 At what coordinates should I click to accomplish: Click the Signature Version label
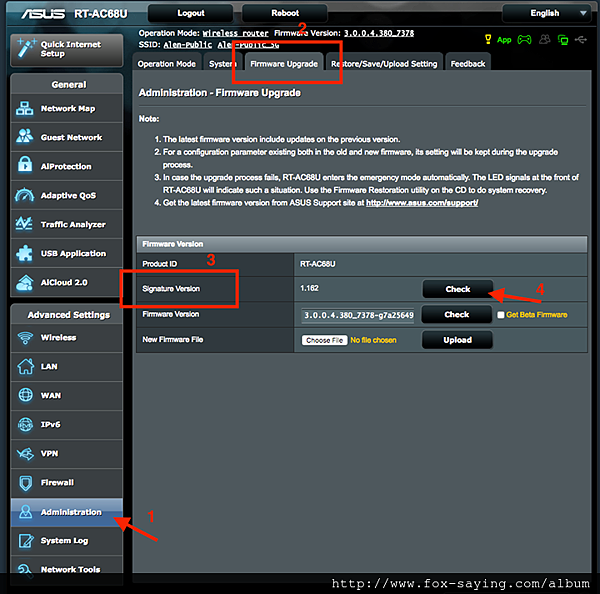(x=171, y=289)
